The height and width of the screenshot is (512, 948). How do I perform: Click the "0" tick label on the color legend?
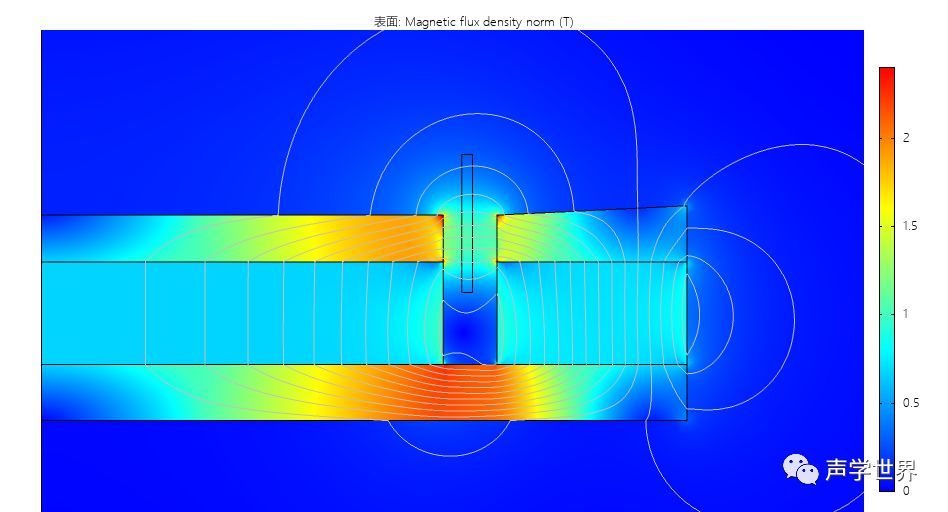[x=906, y=490]
